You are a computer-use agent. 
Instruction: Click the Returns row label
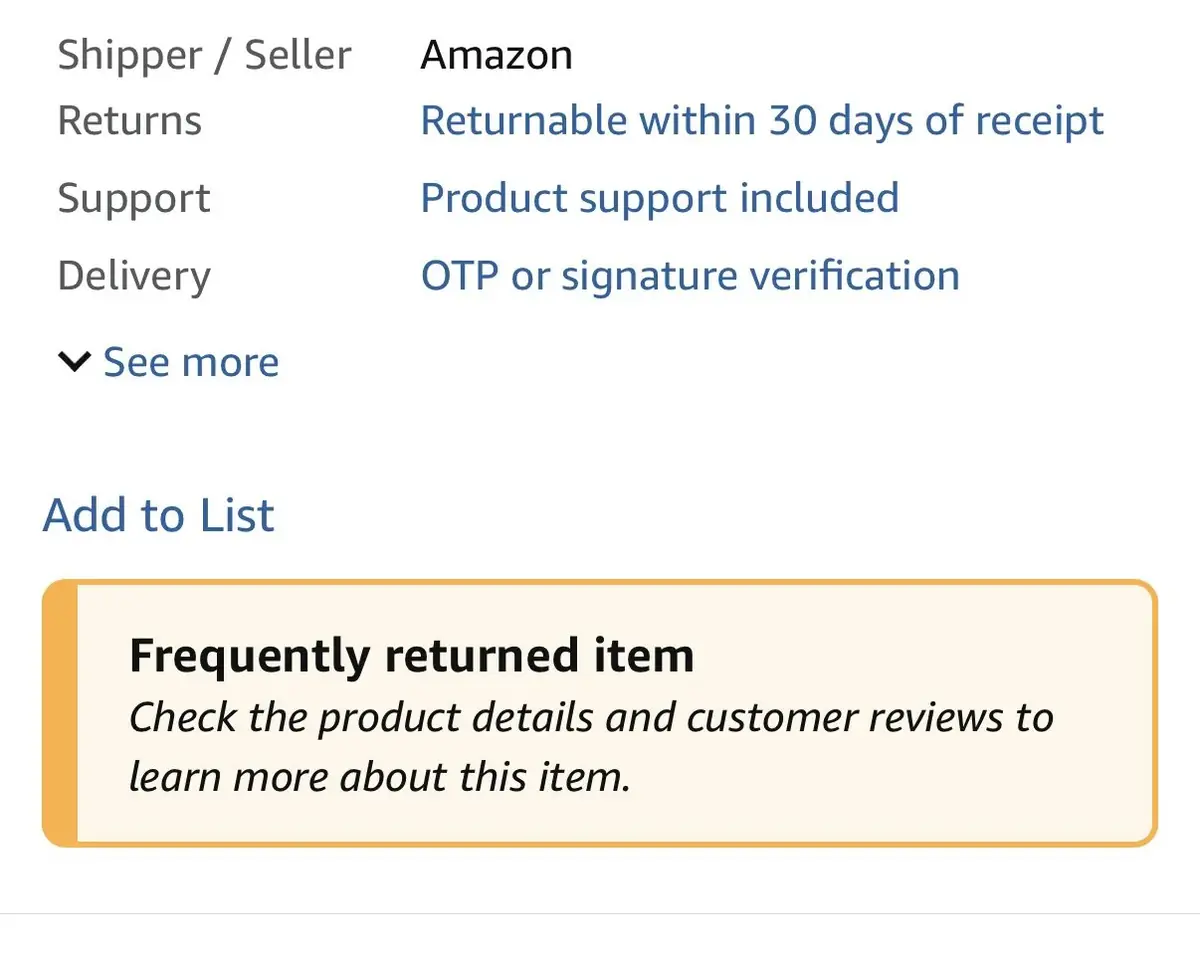[130, 120]
